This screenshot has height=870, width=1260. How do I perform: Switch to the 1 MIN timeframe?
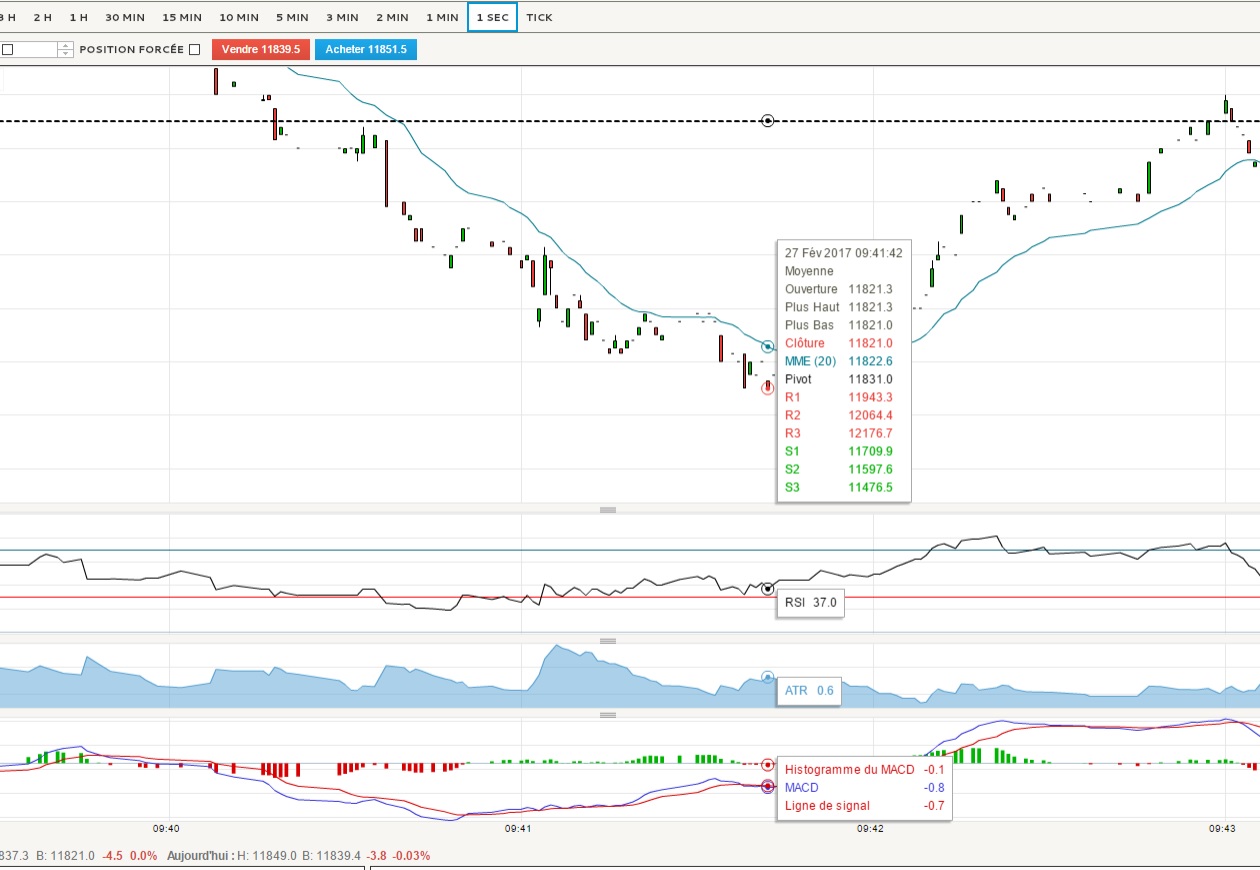pos(442,18)
